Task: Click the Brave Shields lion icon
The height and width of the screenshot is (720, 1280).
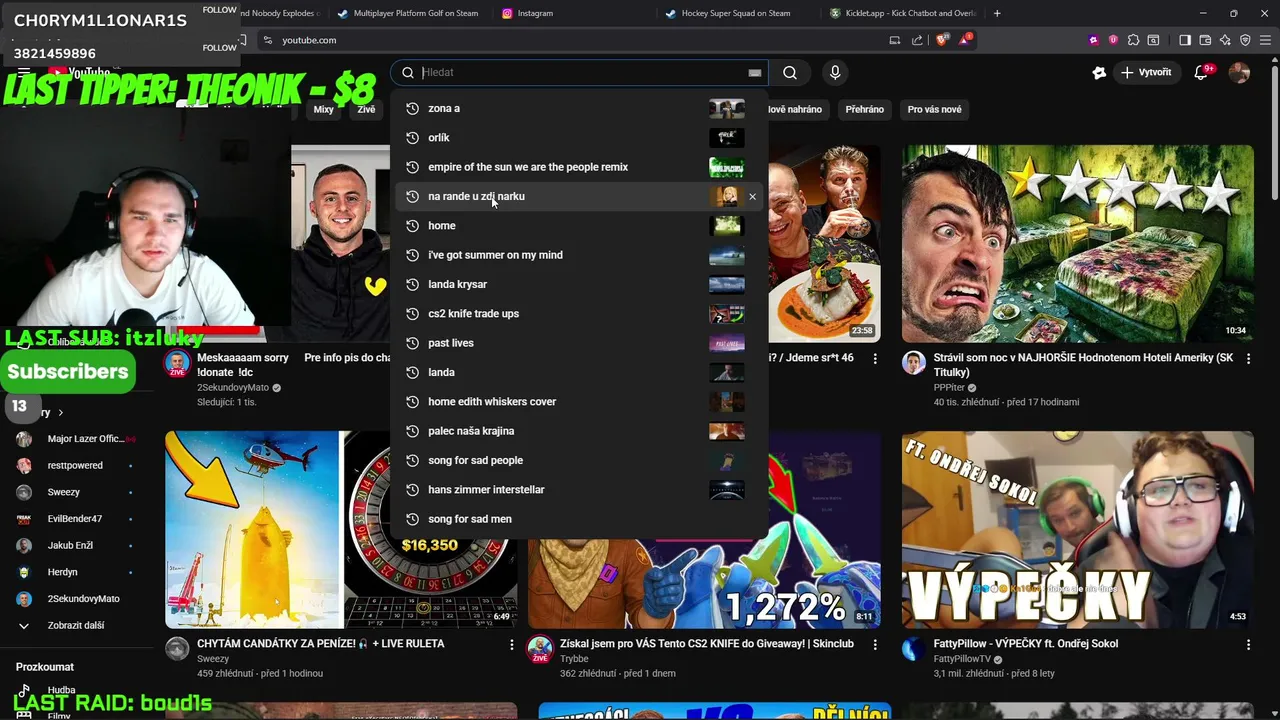Action: point(941,40)
